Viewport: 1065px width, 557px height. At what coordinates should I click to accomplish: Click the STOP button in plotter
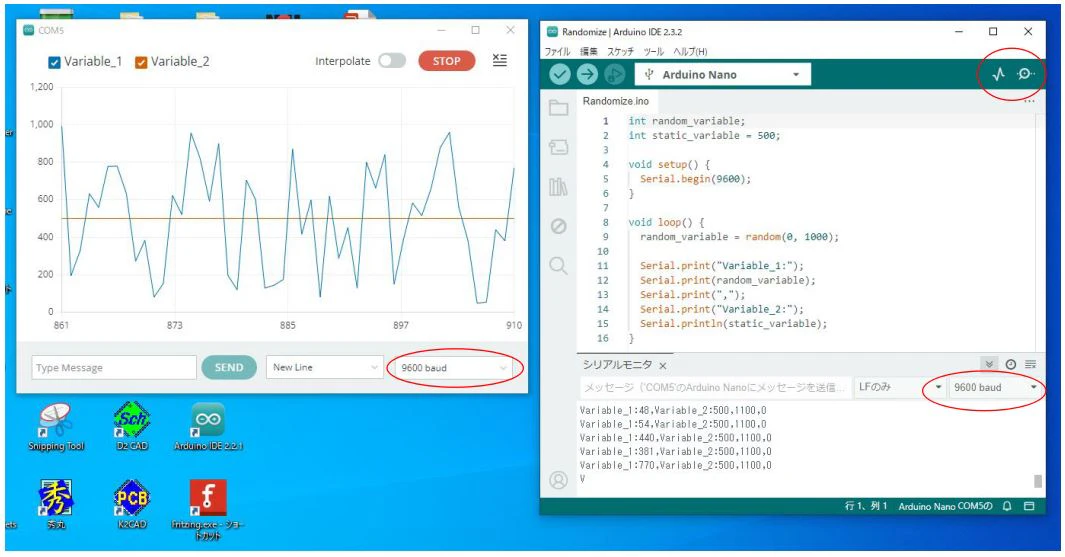coord(446,60)
